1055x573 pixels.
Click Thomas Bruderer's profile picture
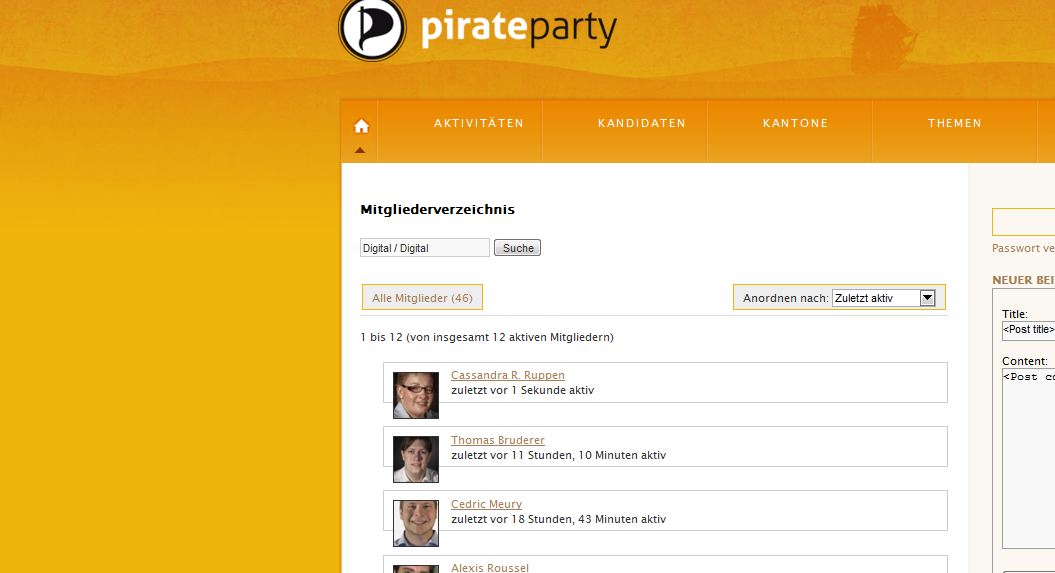415,459
